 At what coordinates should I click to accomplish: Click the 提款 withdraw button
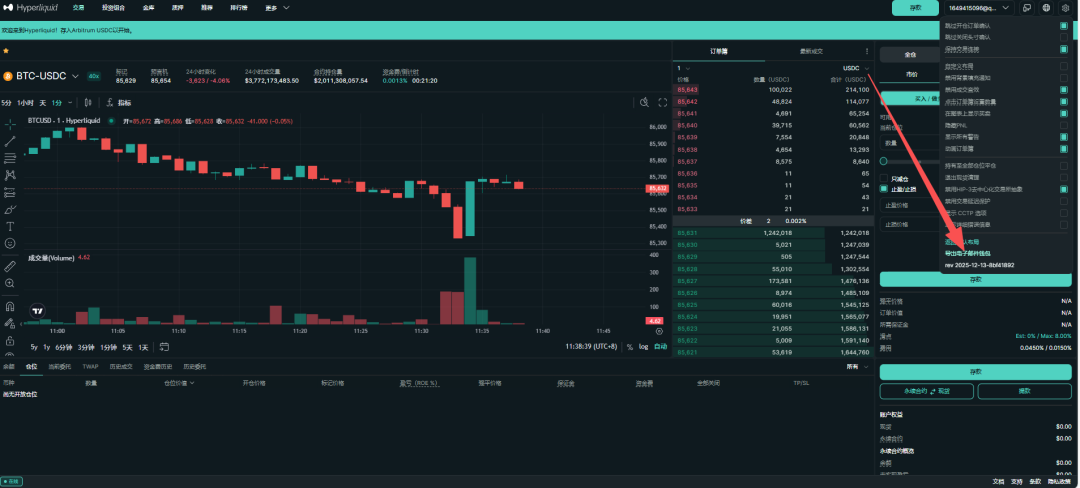[1024, 391]
